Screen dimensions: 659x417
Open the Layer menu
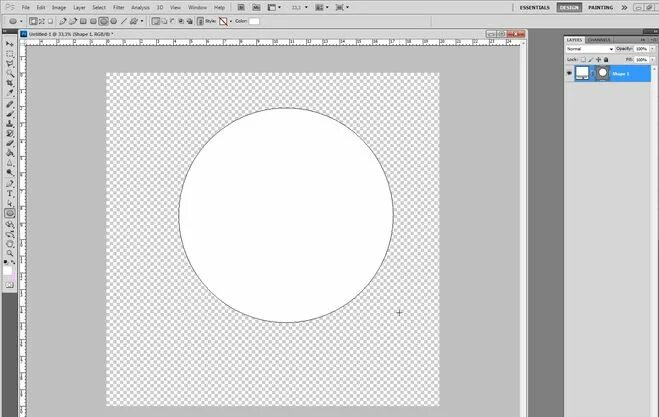79,8
